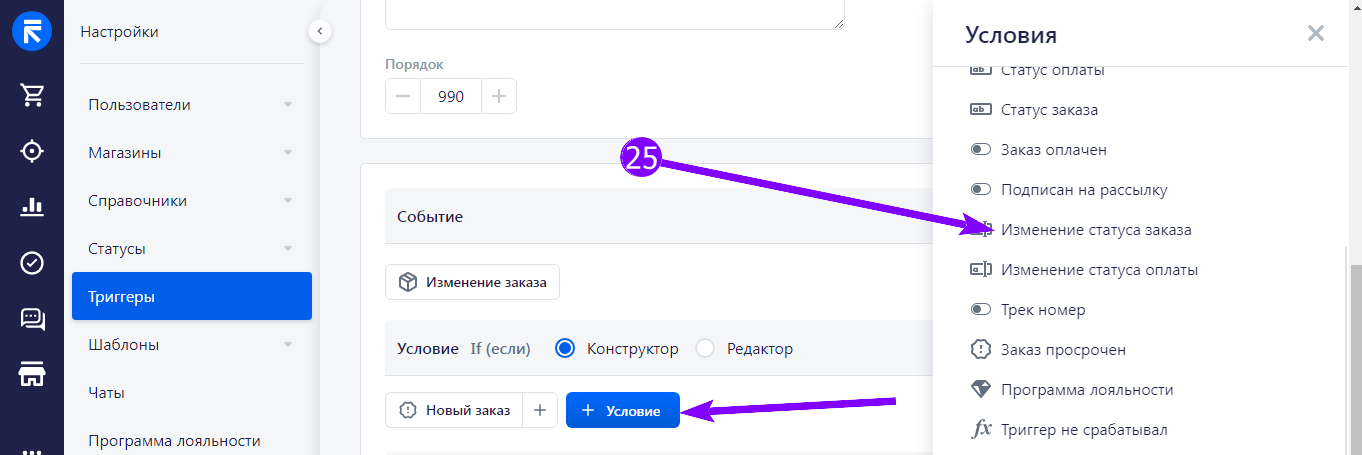Click the description text area
1362x455 pixels.
(x=615, y=14)
